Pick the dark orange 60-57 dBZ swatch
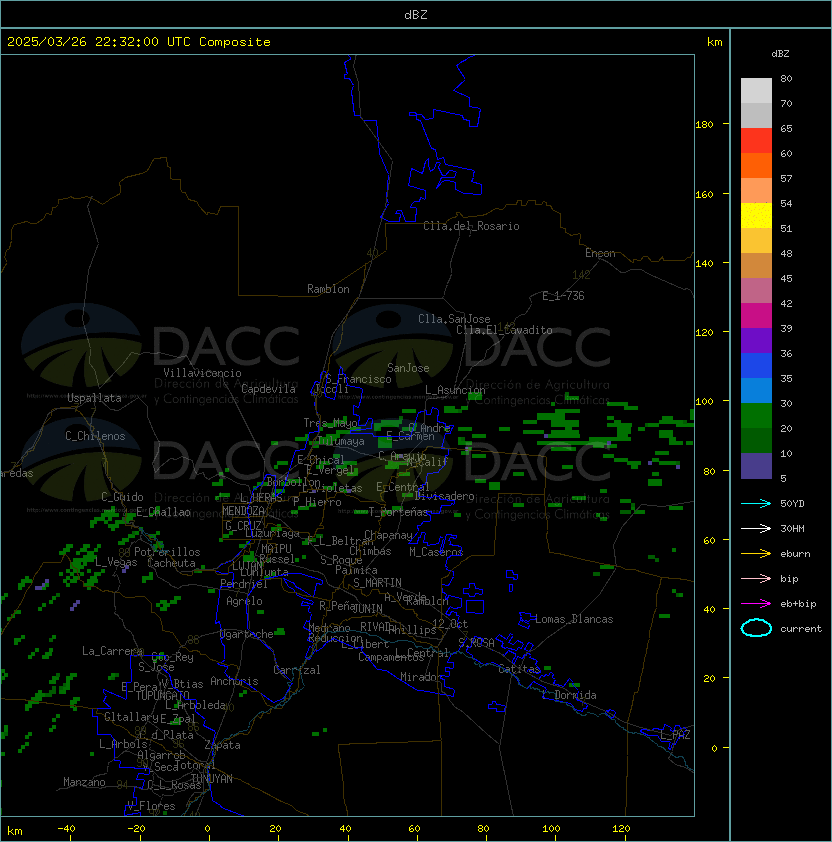Screen dimensions: 832x842 pyautogui.click(x=756, y=165)
